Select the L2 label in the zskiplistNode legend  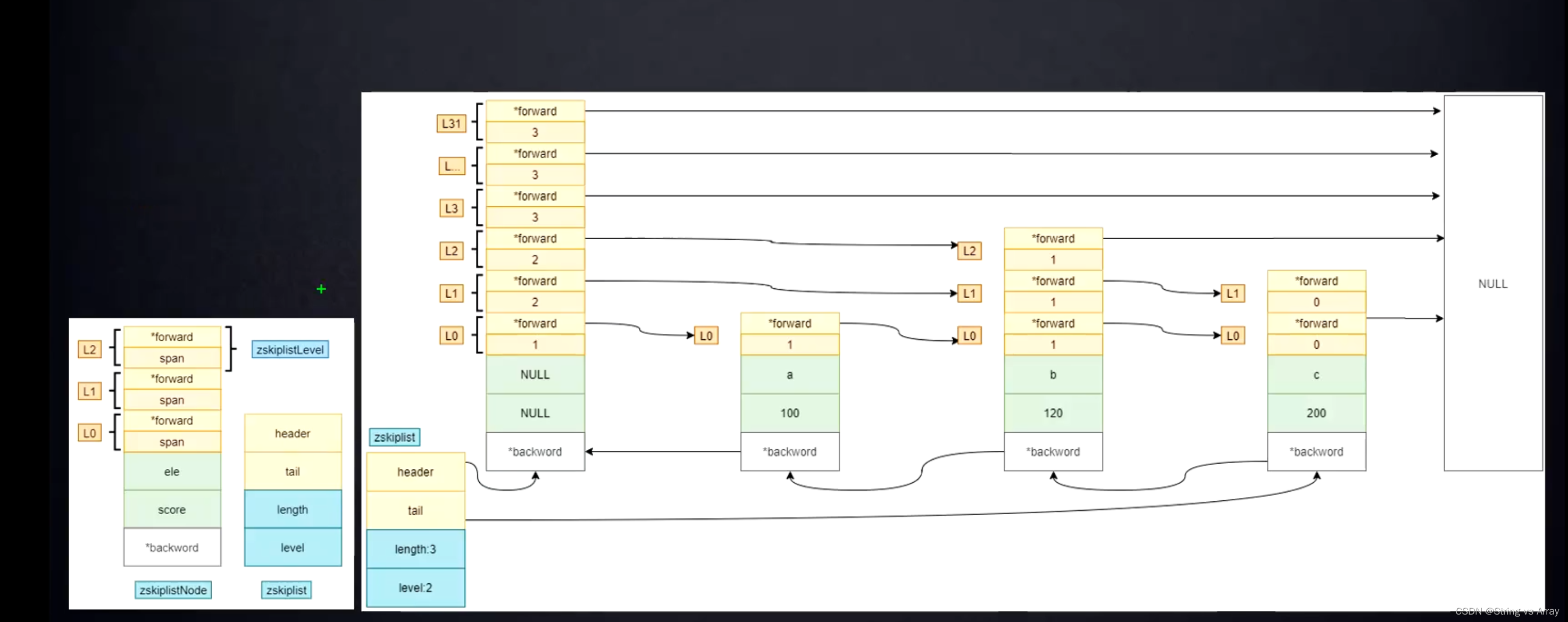89,349
